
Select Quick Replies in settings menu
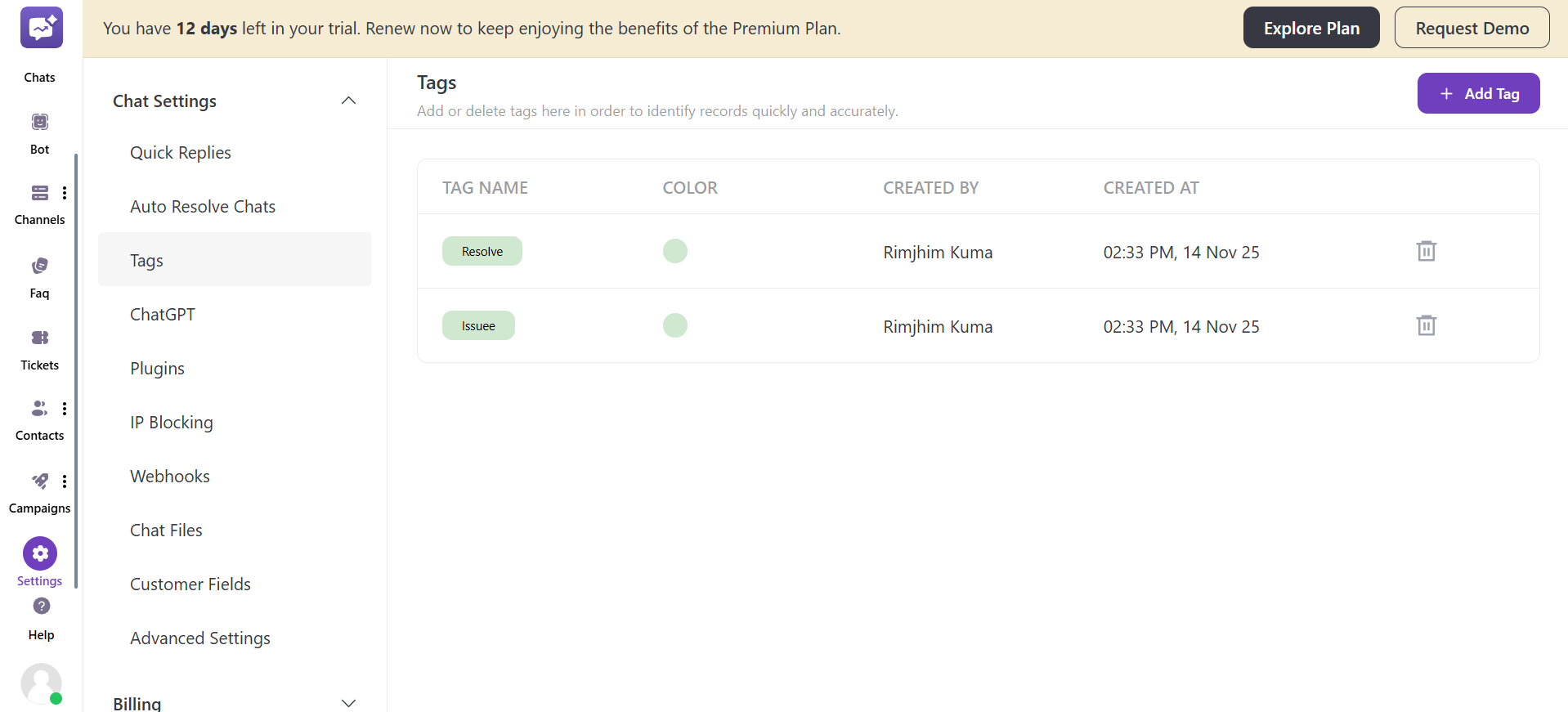pos(181,153)
